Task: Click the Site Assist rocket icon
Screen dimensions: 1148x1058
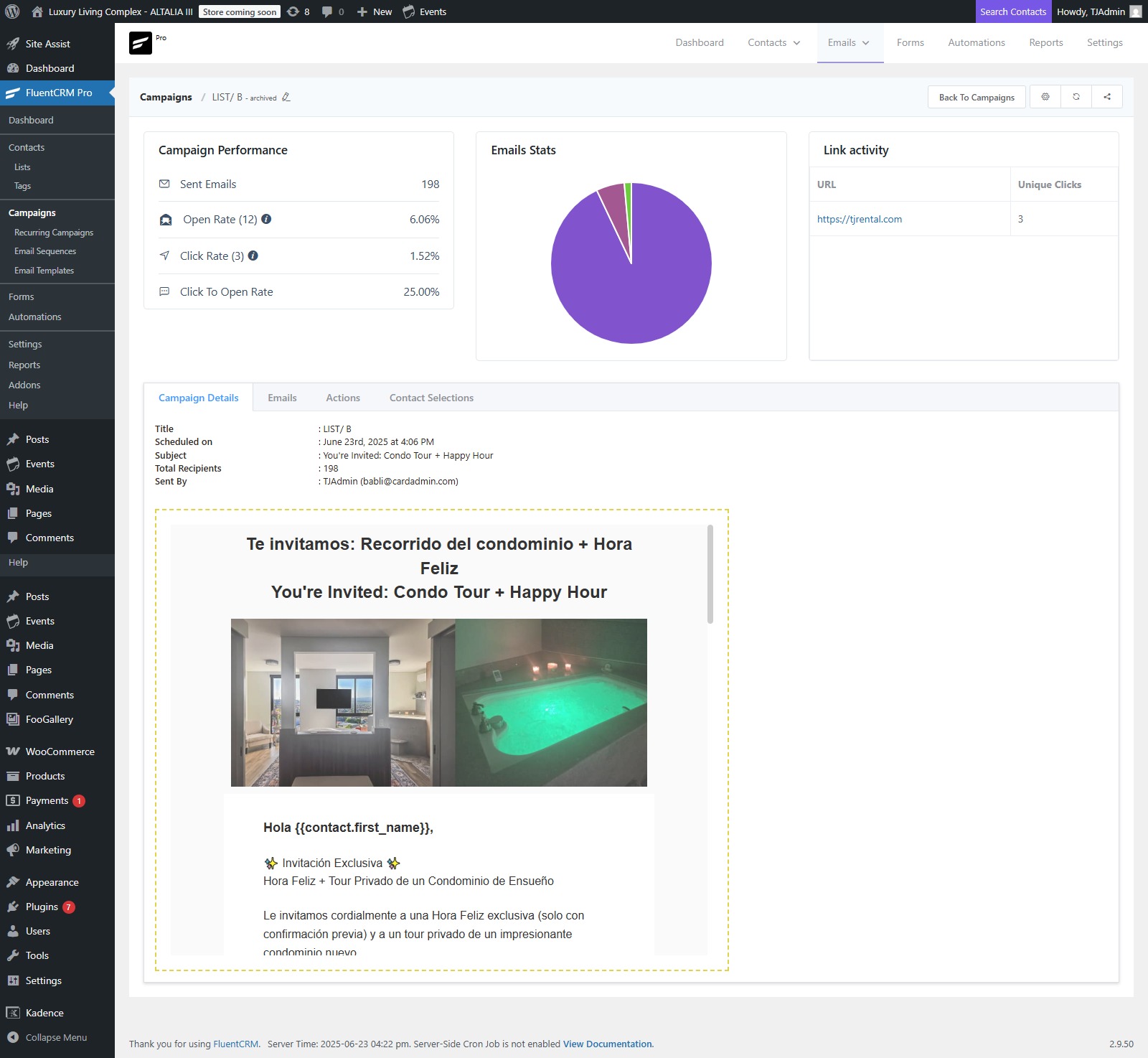Action: click(13, 44)
